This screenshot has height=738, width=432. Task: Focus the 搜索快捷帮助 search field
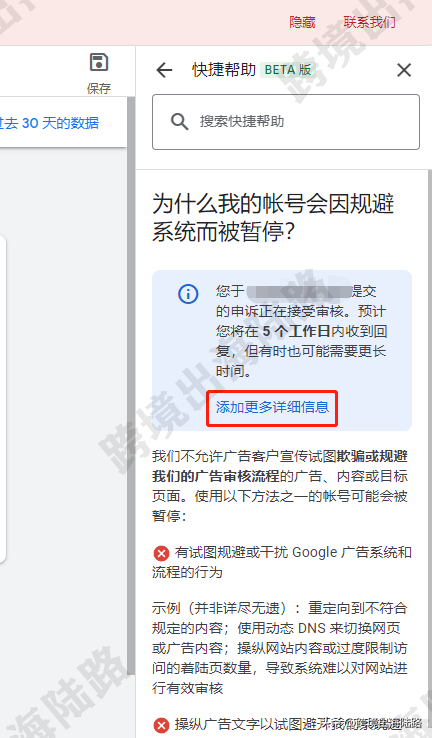[286, 122]
